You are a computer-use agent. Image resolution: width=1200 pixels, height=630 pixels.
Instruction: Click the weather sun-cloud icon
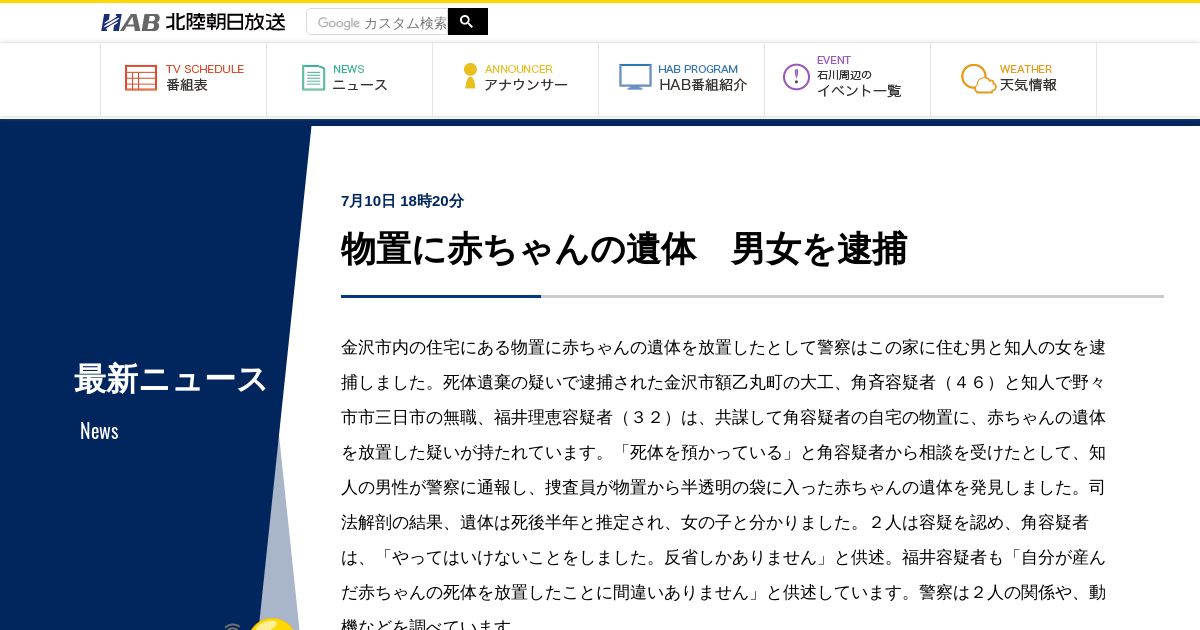click(x=978, y=78)
